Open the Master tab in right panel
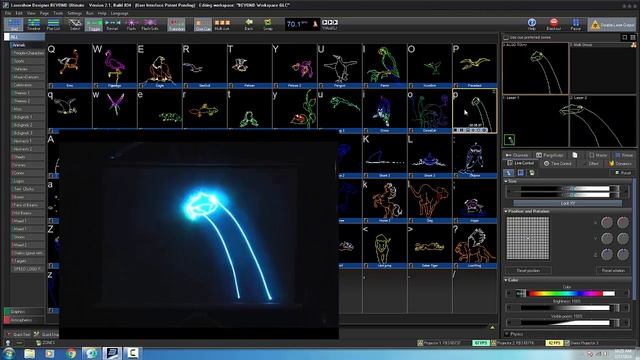 point(598,155)
